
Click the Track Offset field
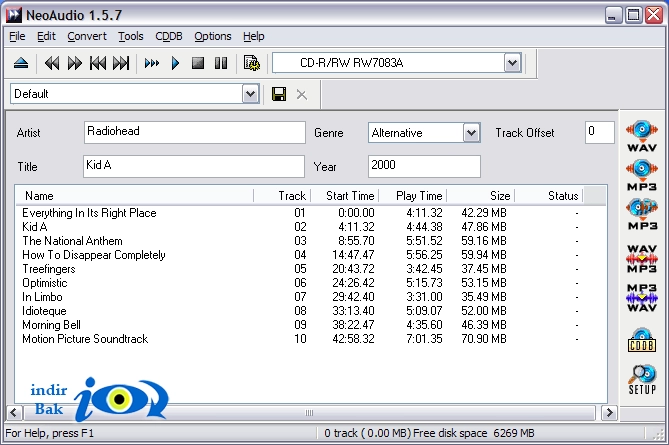[599, 132]
